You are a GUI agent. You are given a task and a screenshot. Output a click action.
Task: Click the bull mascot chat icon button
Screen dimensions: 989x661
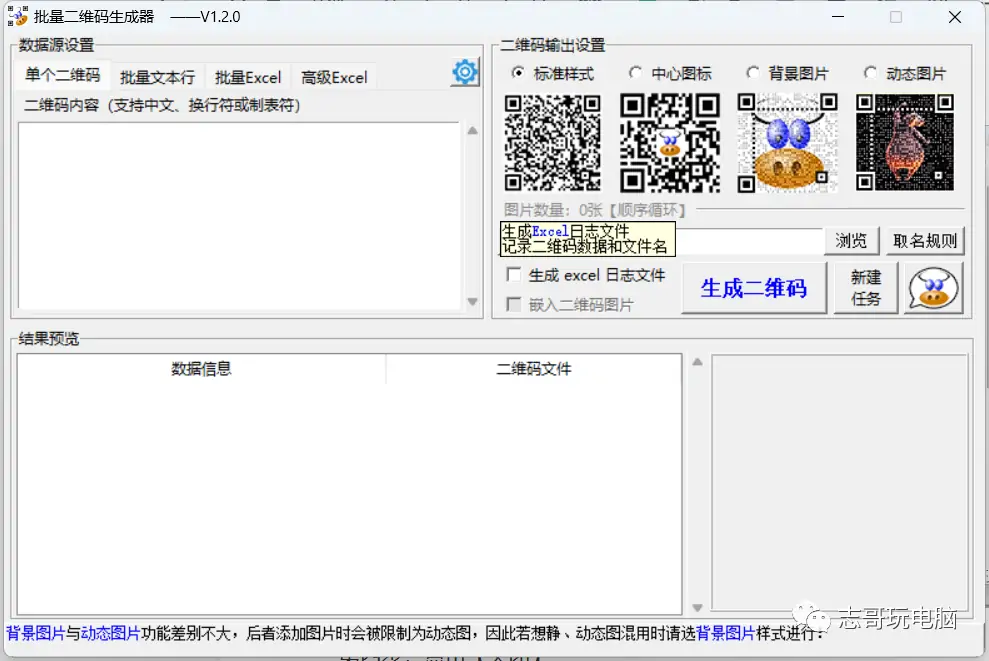934,289
